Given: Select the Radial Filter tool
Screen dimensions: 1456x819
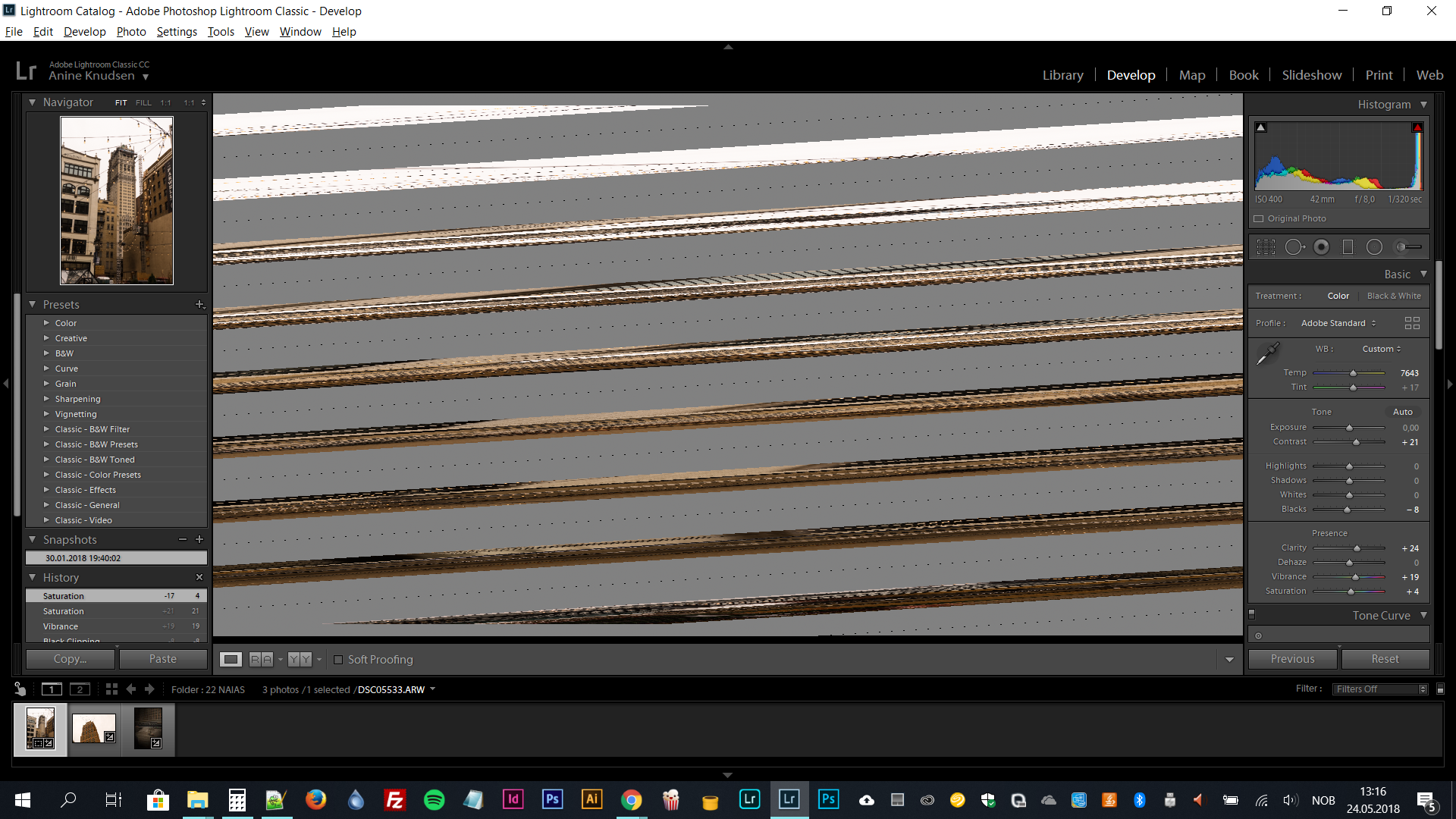Looking at the screenshot, I should coord(1374,247).
